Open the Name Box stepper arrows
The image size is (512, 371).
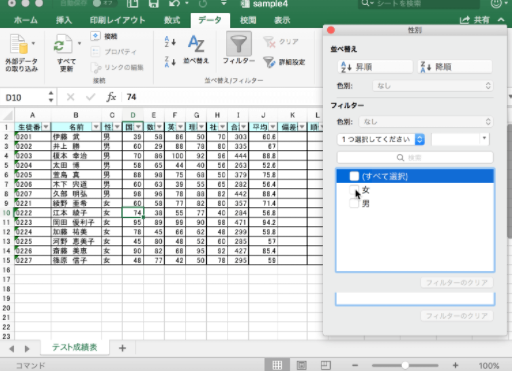[51, 97]
